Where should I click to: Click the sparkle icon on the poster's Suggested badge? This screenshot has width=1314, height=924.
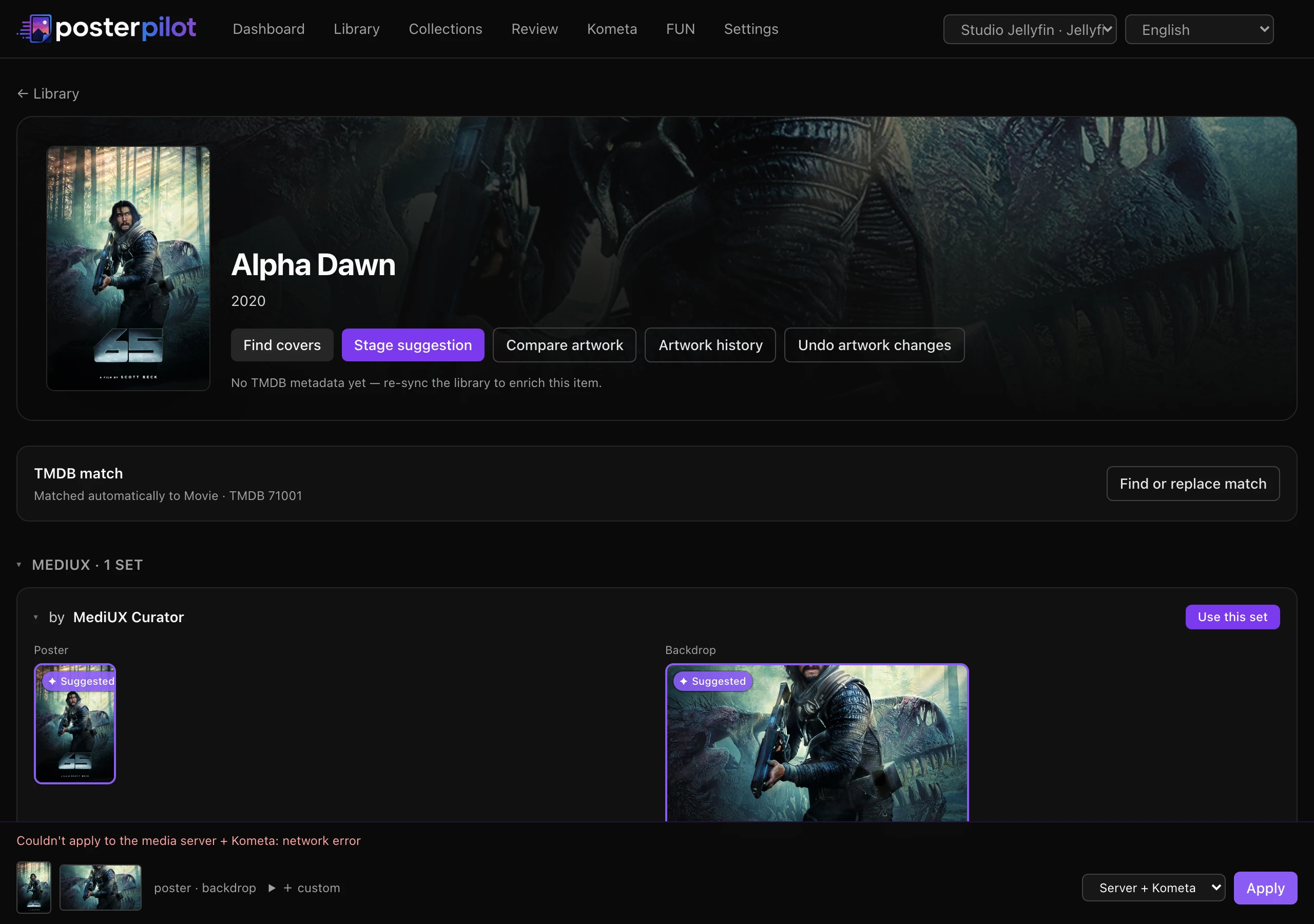53,681
